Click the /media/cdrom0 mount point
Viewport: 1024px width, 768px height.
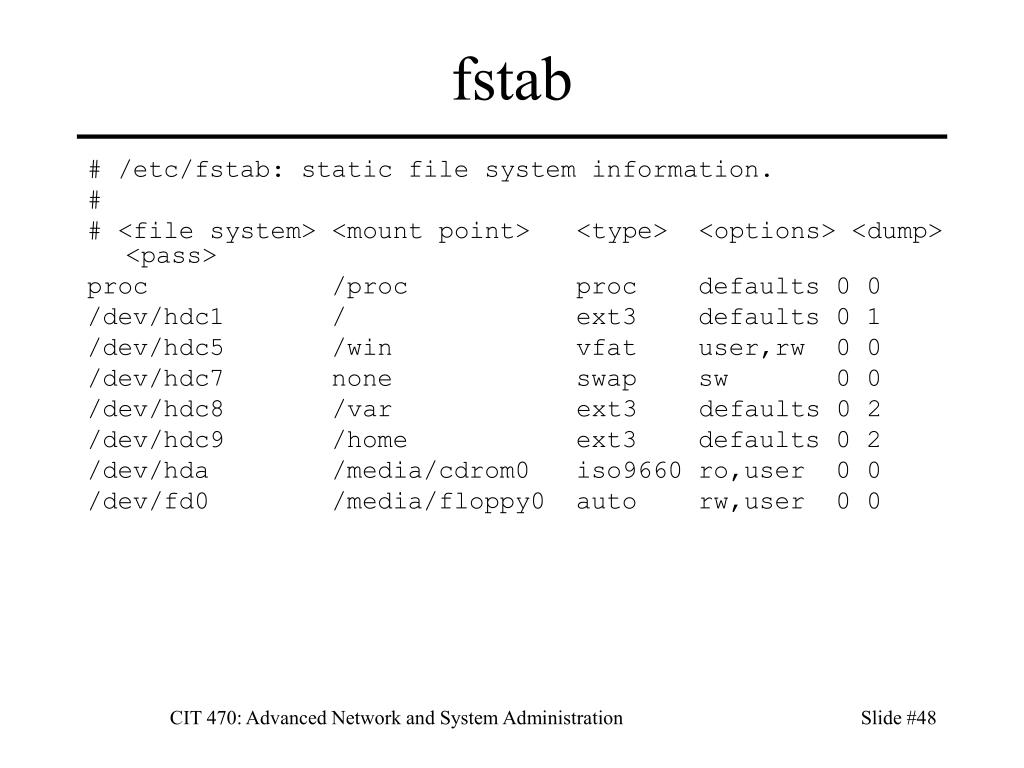point(430,470)
